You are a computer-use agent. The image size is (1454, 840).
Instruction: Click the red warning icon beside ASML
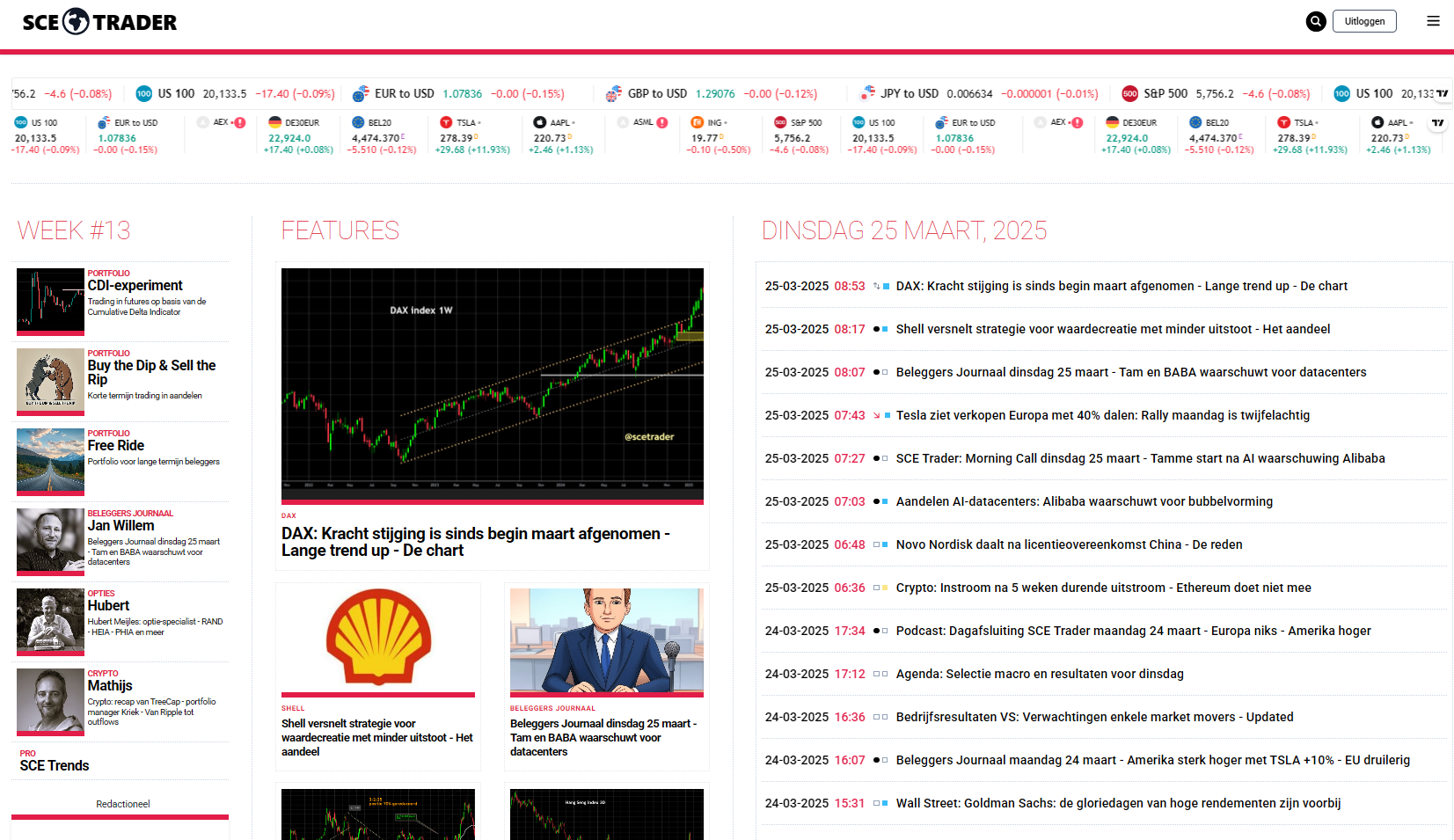[x=662, y=122]
